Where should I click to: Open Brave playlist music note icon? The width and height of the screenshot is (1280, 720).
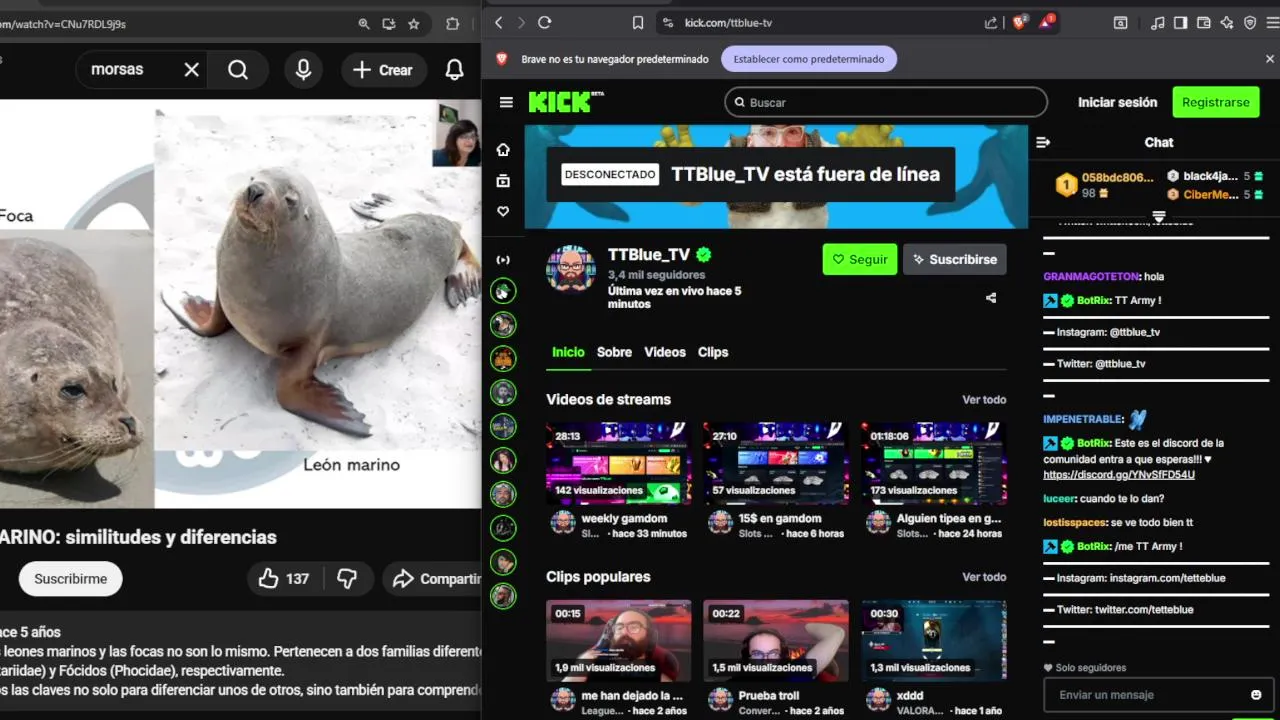[1158, 23]
